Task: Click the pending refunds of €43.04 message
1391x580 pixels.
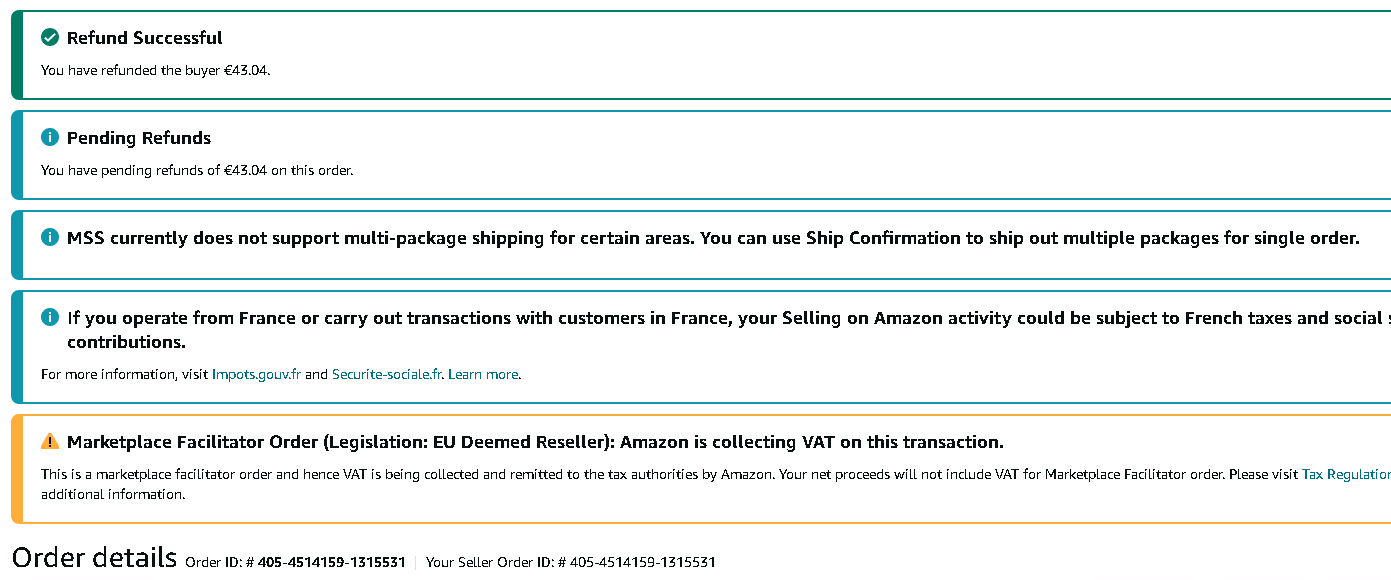Action: tap(197, 171)
